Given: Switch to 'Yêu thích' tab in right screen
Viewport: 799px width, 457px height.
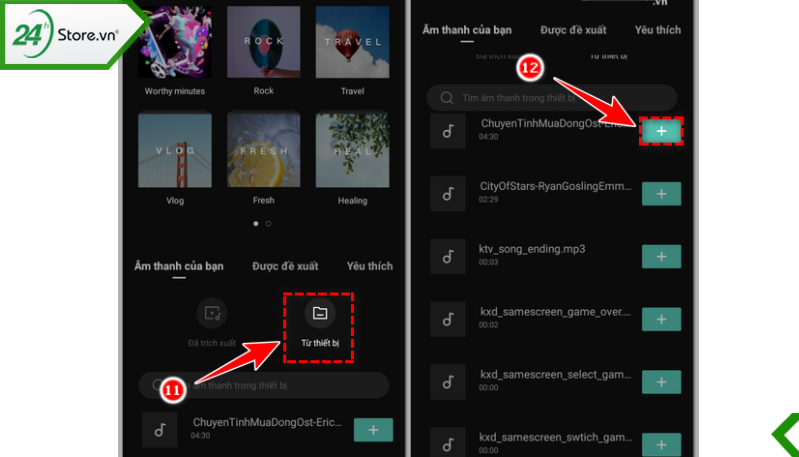Looking at the screenshot, I should click(657, 30).
